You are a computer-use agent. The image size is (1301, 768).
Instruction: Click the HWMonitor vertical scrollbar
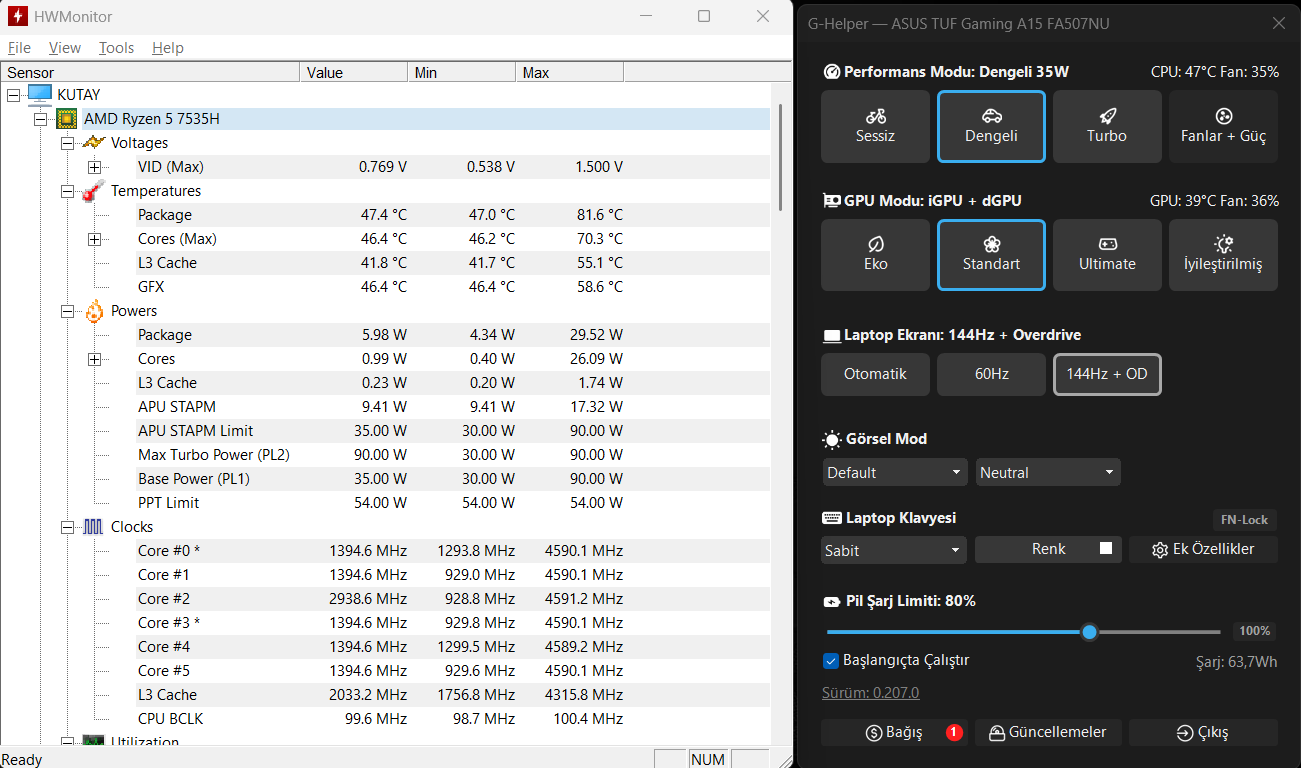click(781, 157)
